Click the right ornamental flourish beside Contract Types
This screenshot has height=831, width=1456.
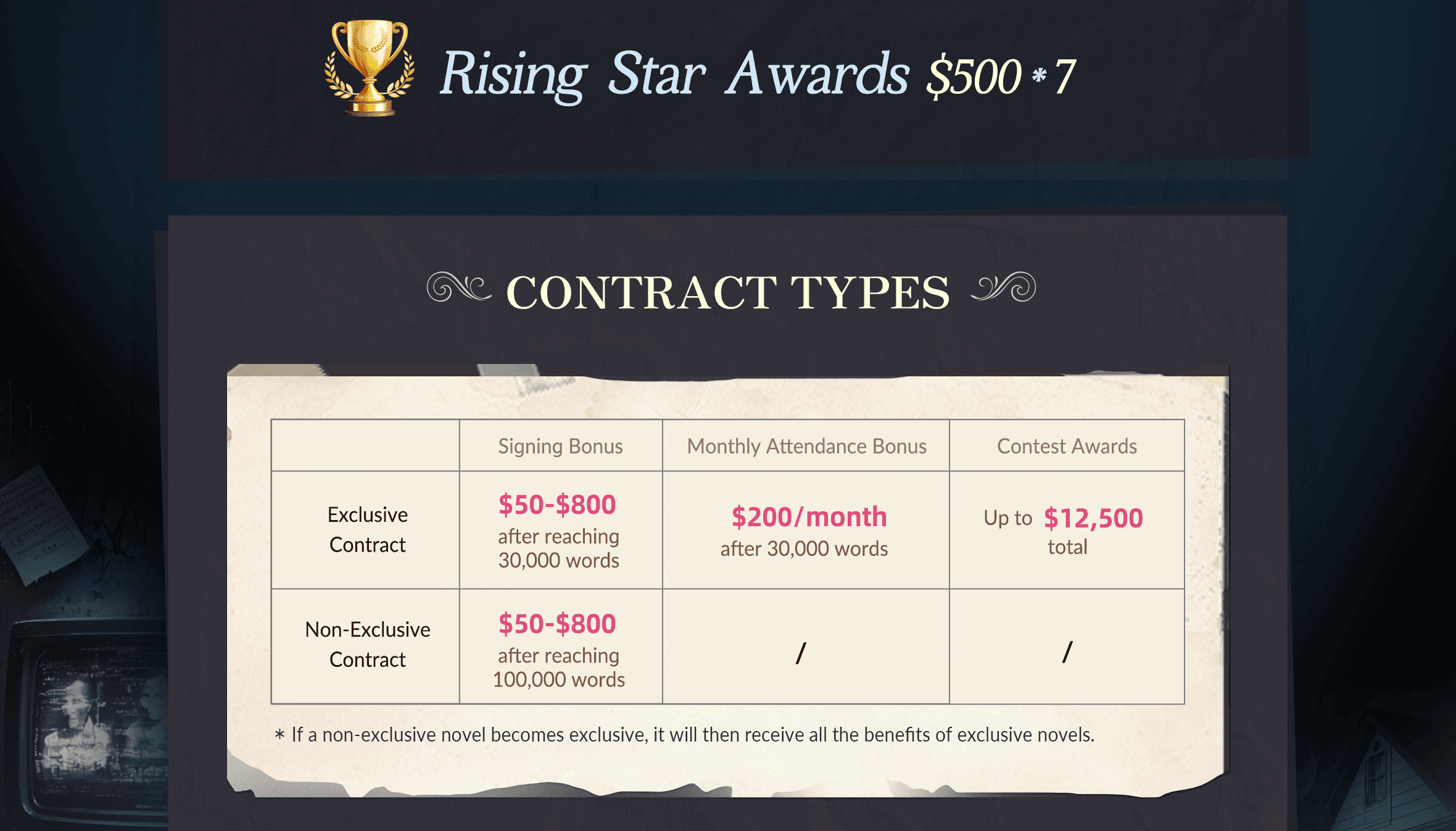click(x=1003, y=287)
